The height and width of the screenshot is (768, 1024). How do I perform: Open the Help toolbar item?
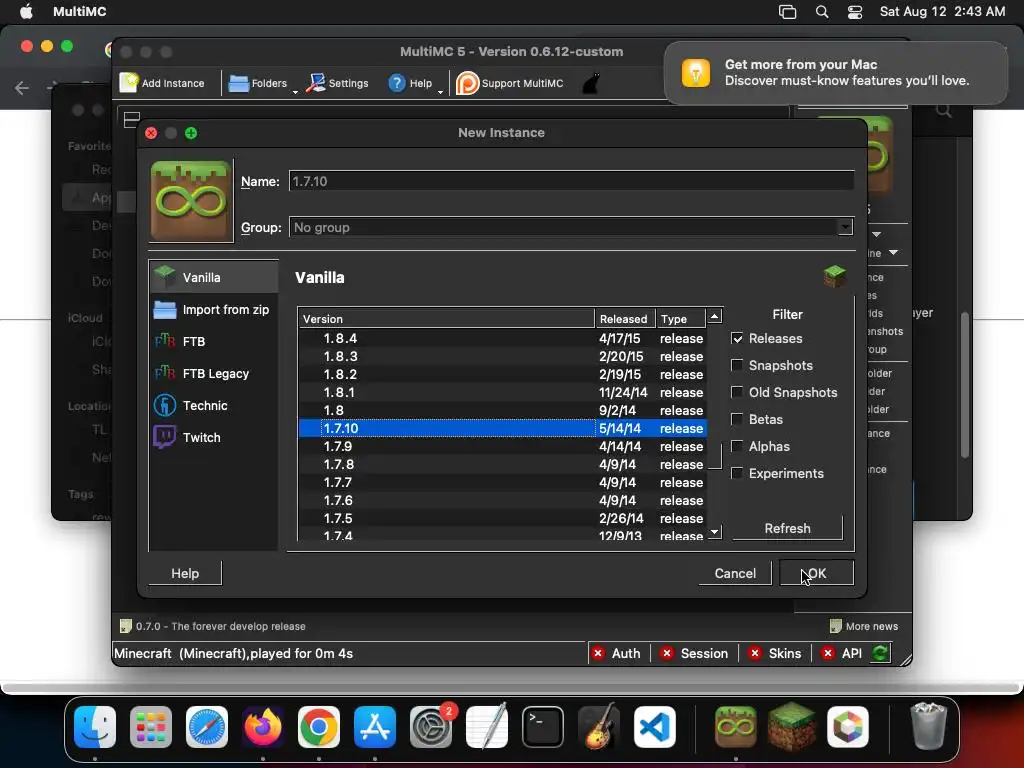[411, 83]
